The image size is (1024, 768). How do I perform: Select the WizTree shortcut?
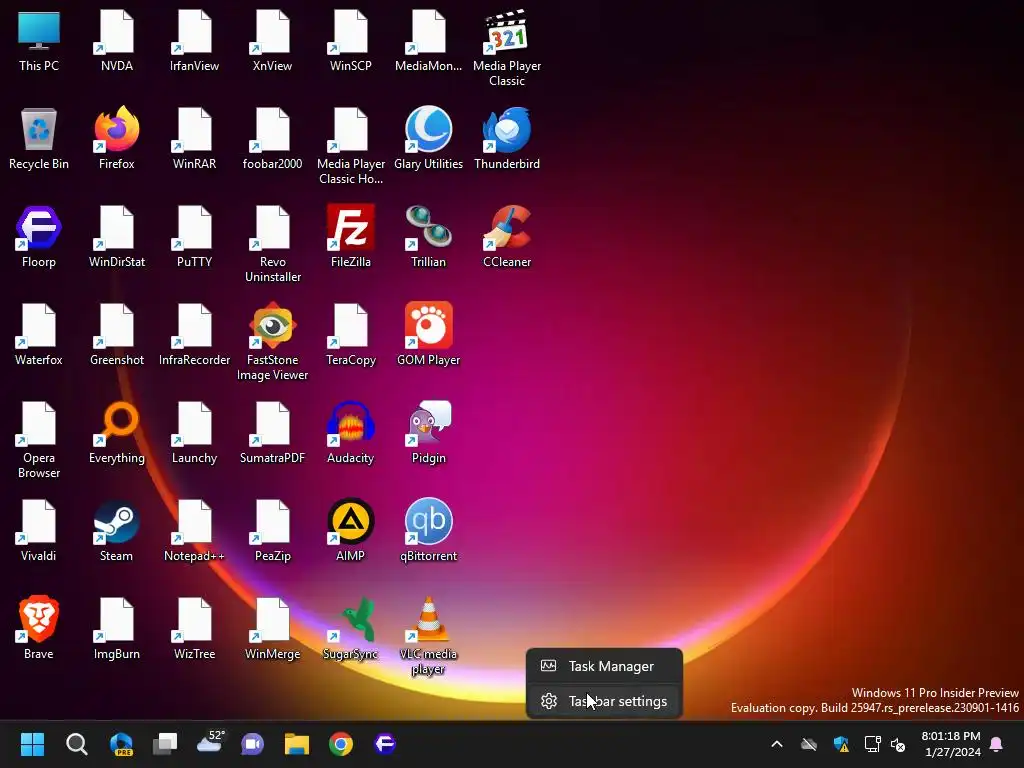tap(195, 628)
